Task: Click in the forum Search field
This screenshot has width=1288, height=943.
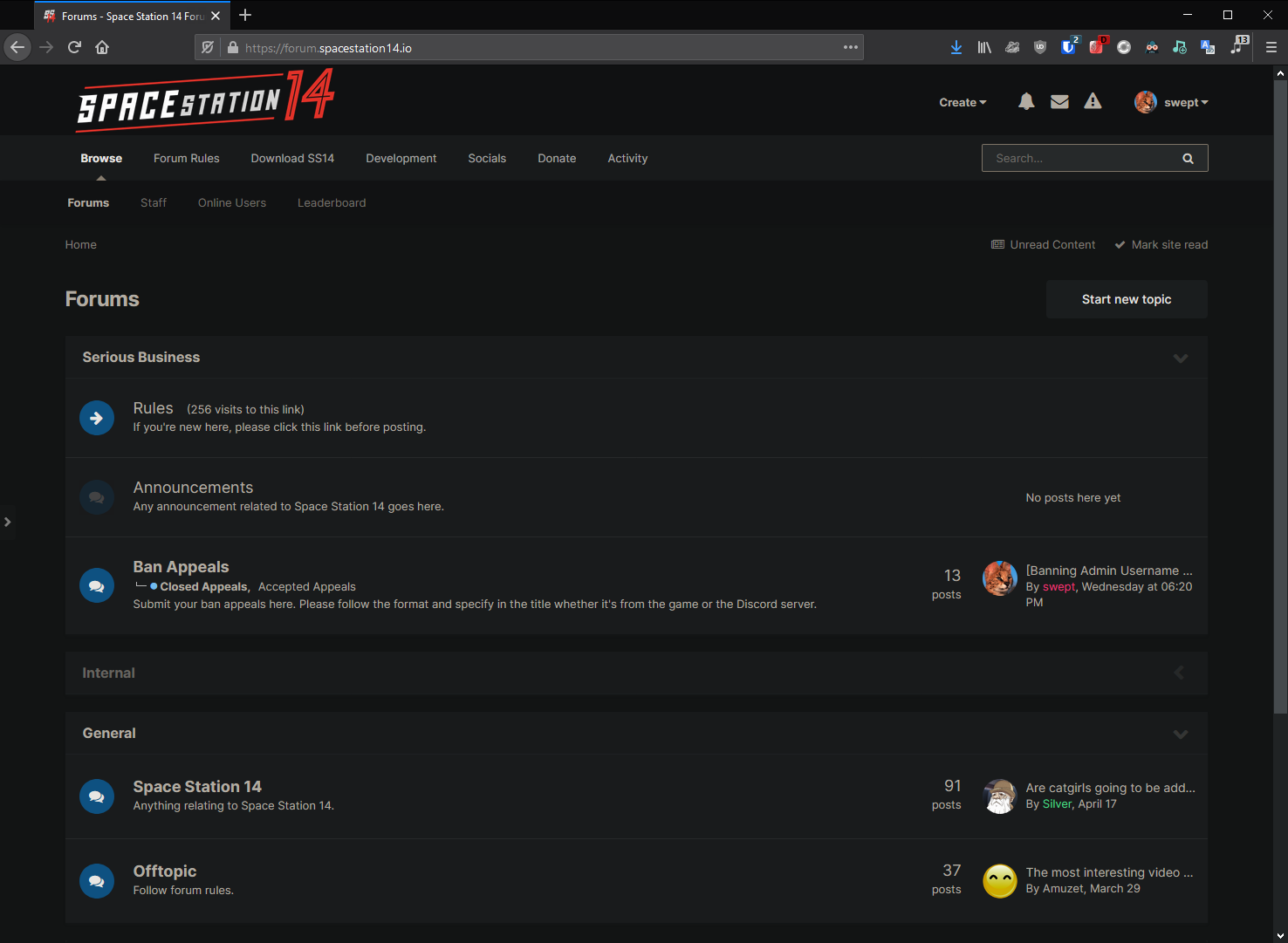Action: click(x=1082, y=159)
